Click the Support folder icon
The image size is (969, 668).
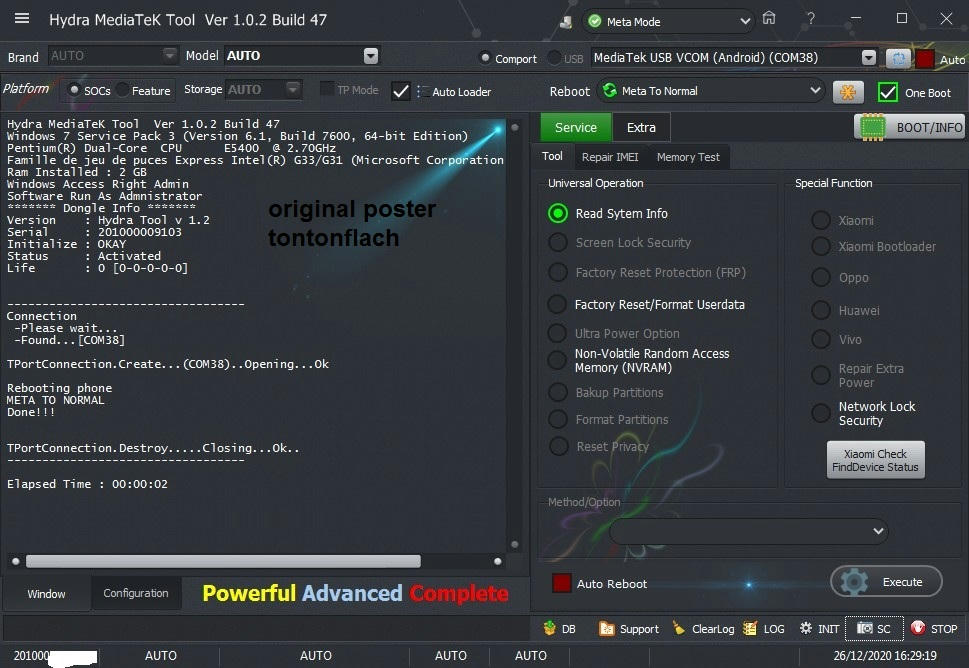pyautogui.click(x=606, y=628)
